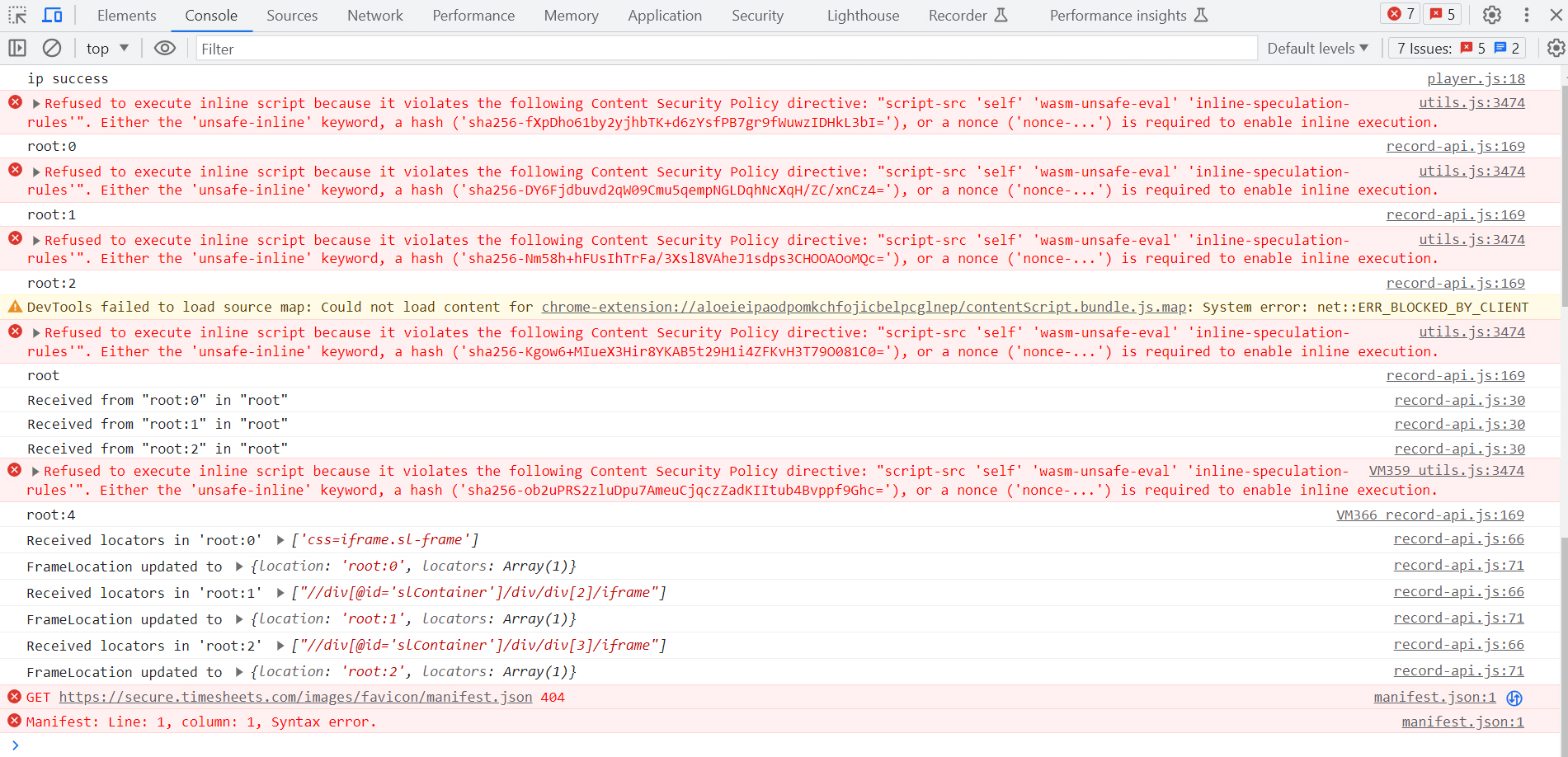
Task: Open the 7 Issues summary button
Action: [1457, 49]
